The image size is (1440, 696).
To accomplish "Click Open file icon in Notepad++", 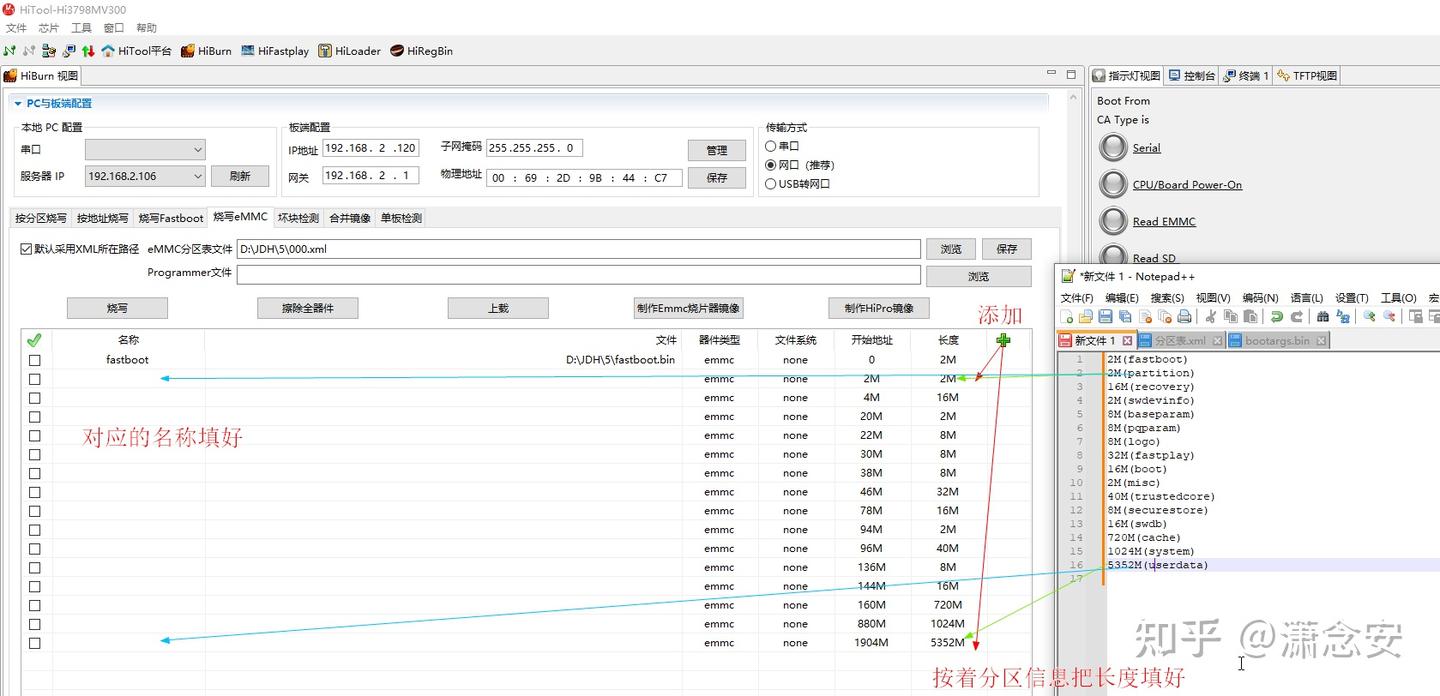I will coord(1086,316).
